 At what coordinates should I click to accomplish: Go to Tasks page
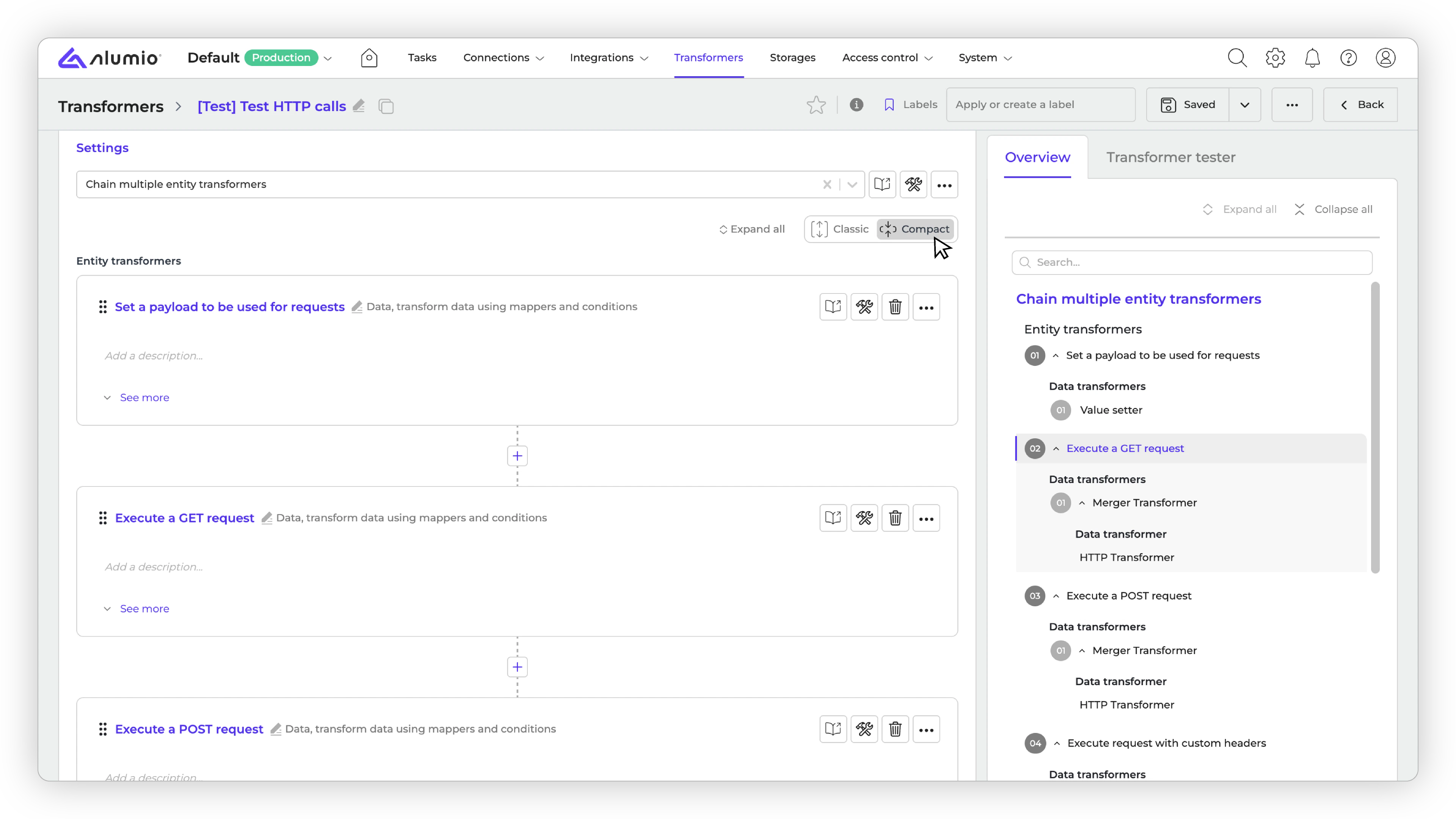coord(422,58)
